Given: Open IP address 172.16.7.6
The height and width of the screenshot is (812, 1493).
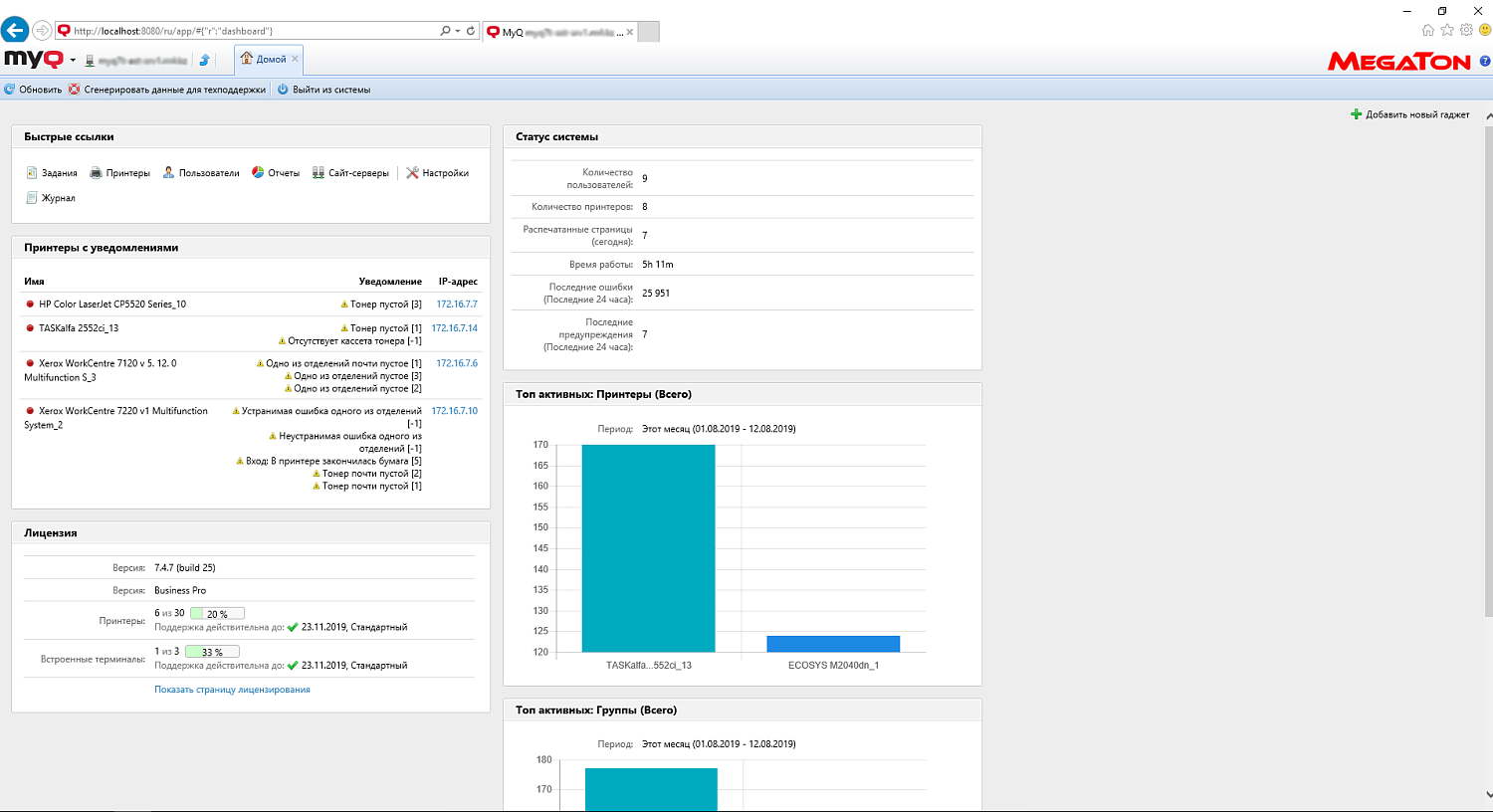Looking at the screenshot, I should point(457,363).
